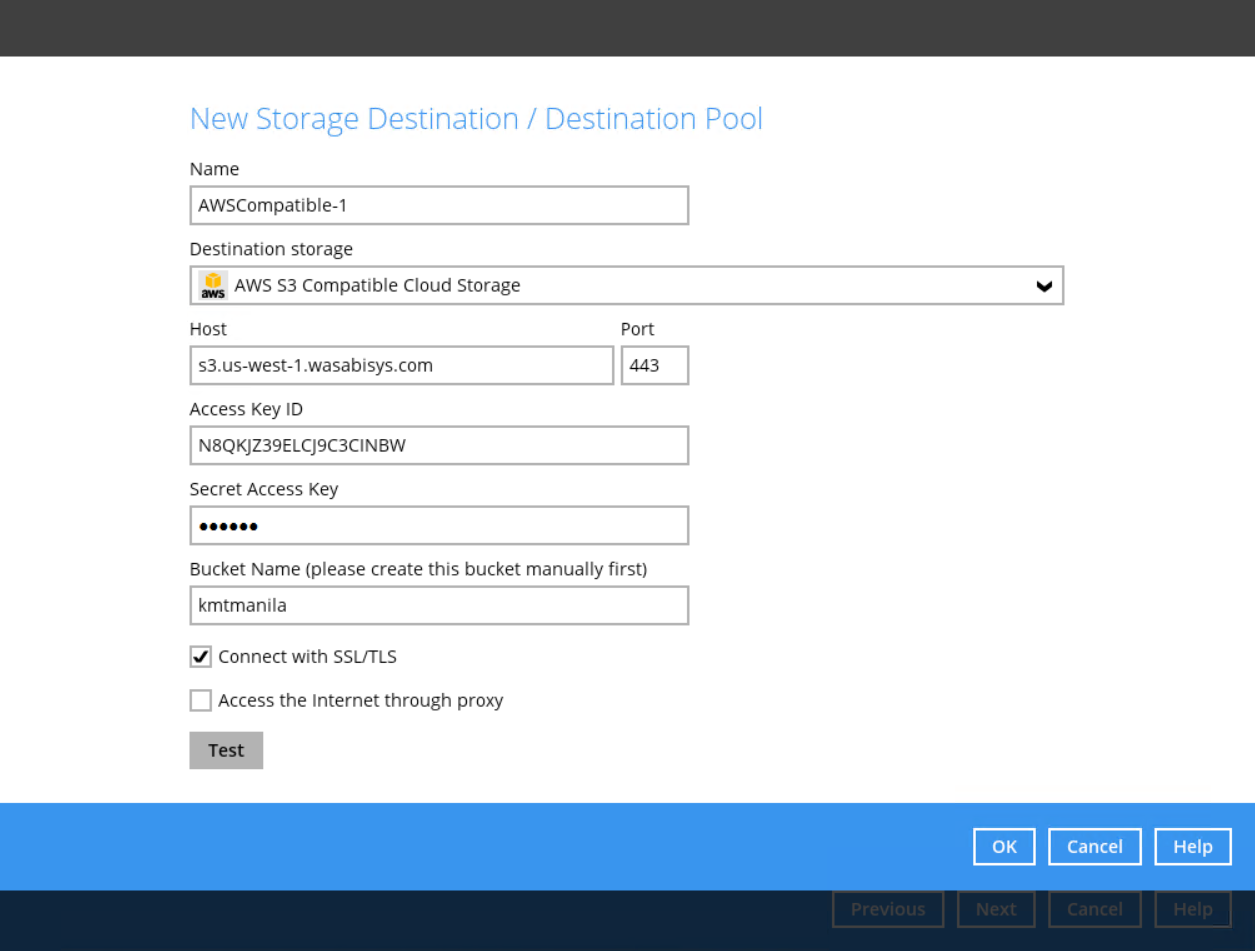The image size is (1255, 951).
Task: Click the dimmed Help button in the bottom wizard bar
Action: (x=1192, y=909)
